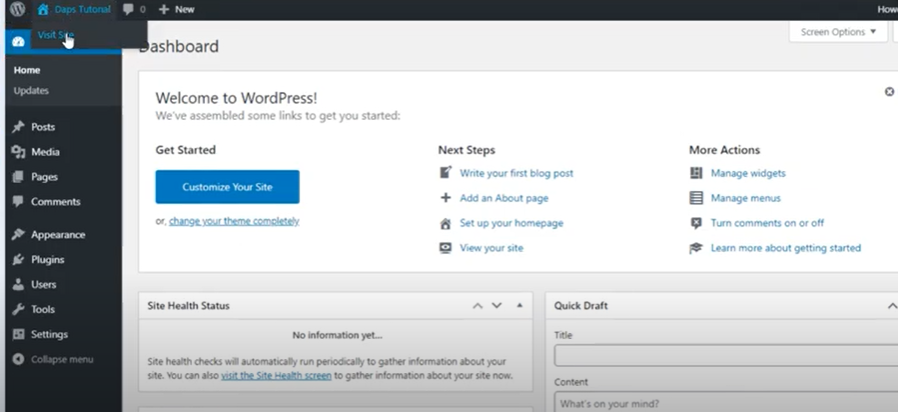The image size is (898, 412).
Task: Click the Tools wrench icon
Action: click(18, 309)
